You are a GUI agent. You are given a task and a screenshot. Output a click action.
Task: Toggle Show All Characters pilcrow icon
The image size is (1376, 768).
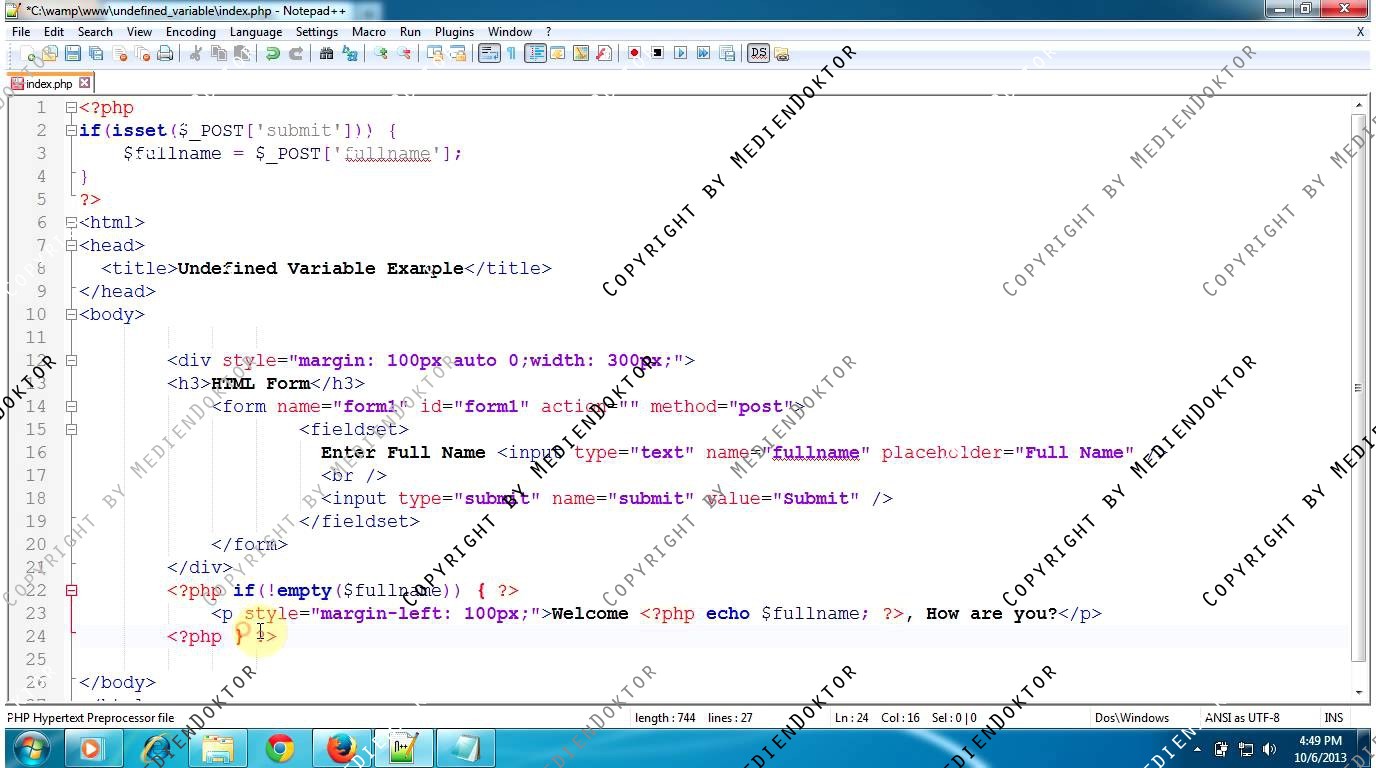[x=511, y=54]
